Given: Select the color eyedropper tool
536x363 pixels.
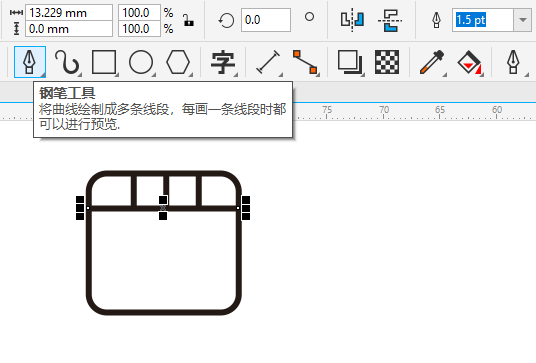Looking at the screenshot, I should coord(432,62).
